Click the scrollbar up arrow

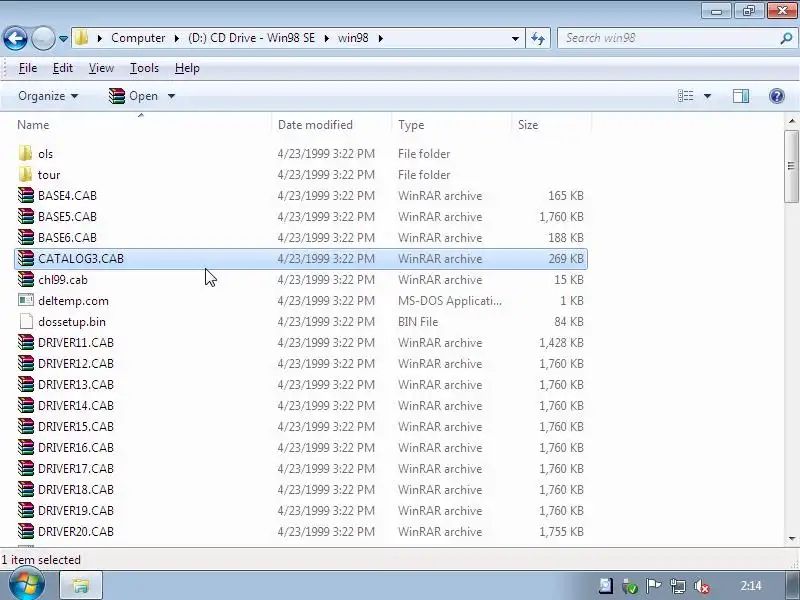click(791, 121)
